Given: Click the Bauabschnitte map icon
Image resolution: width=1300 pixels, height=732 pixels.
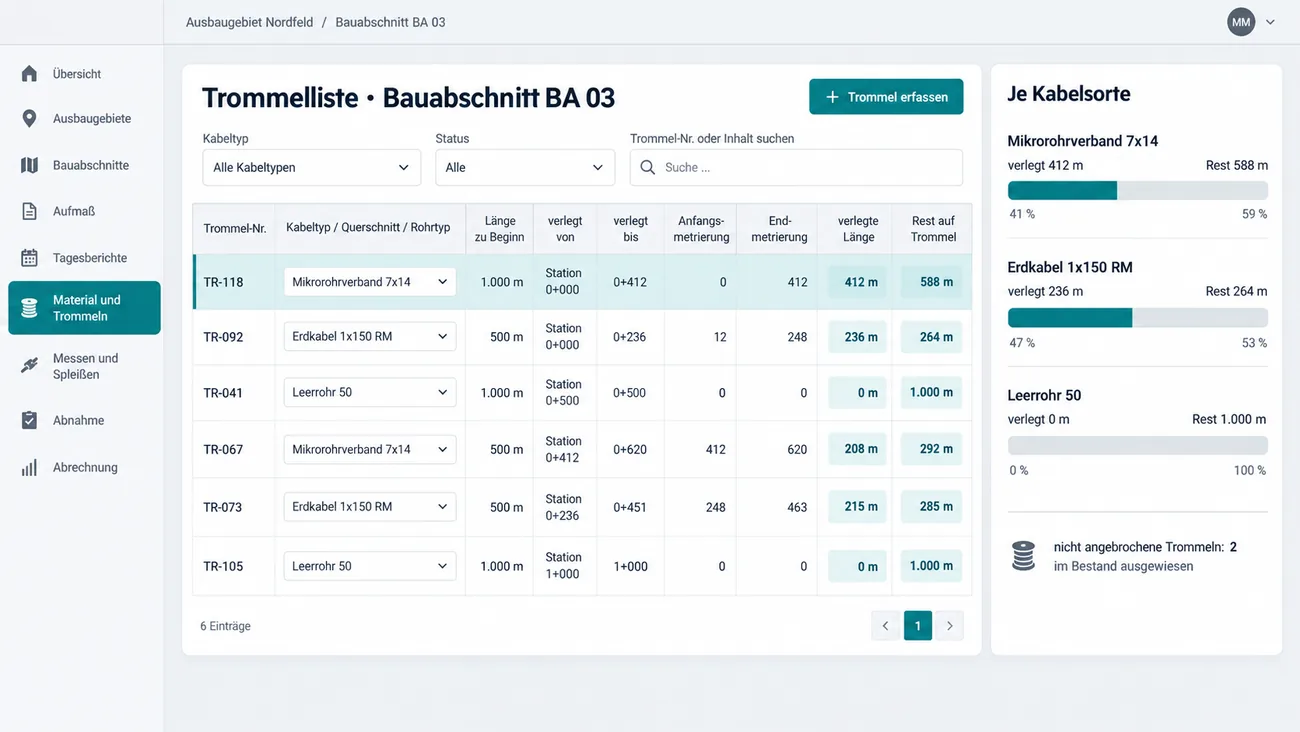Looking at the screenshot, I should [29, 165].
